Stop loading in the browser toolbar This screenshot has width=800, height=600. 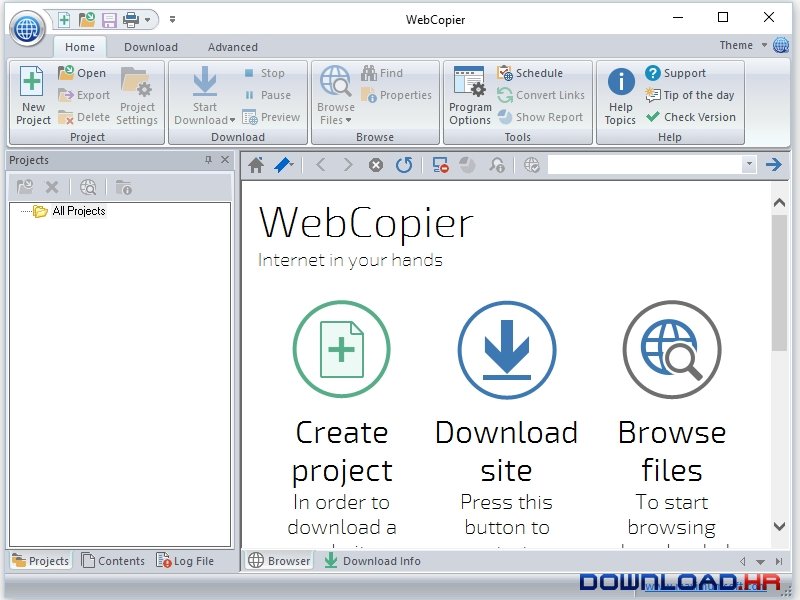coord(376,165)
